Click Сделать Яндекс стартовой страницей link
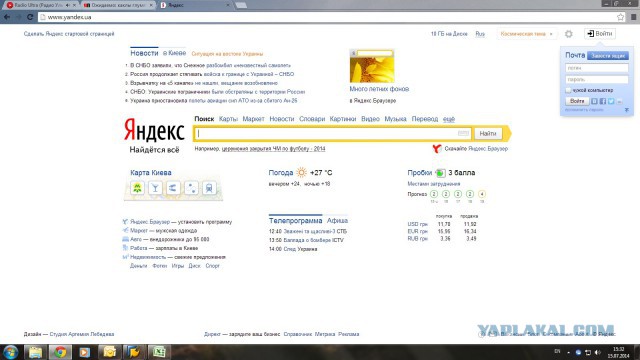This screenshot has height=360, width=640. (69, 34)
